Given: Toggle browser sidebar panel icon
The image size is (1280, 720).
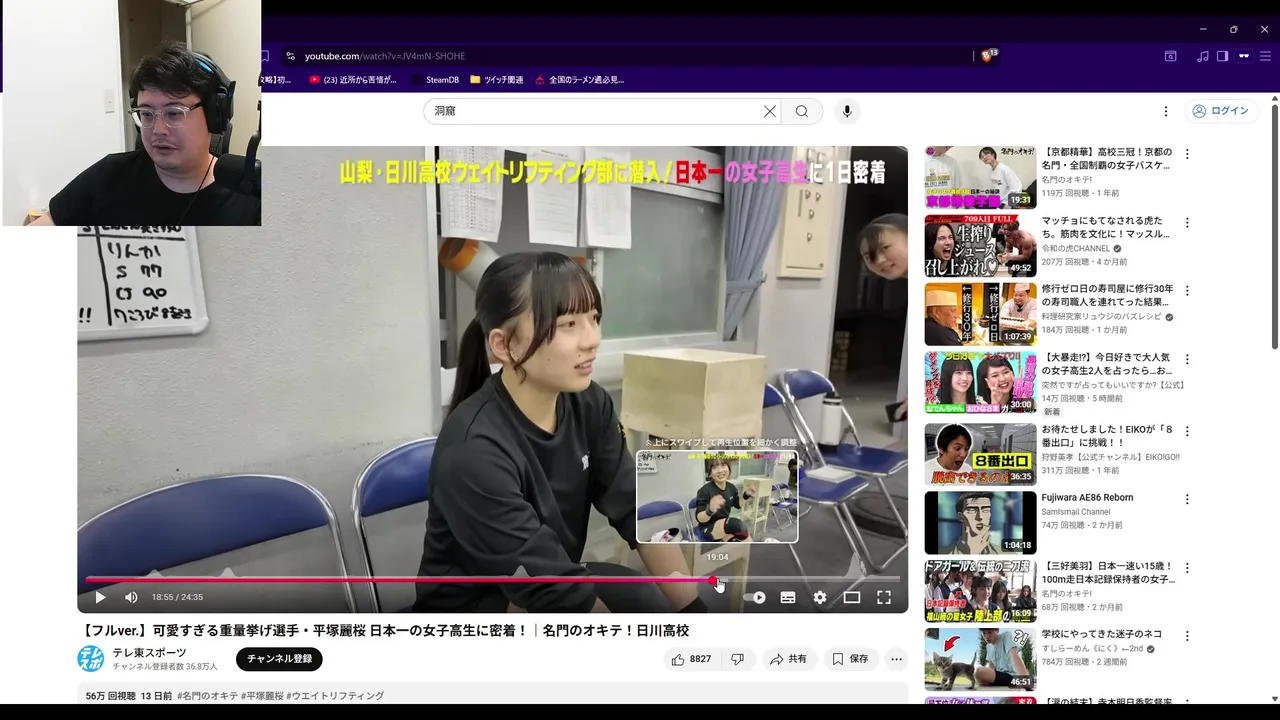Looking at the screenshot, I should 1222,56.
